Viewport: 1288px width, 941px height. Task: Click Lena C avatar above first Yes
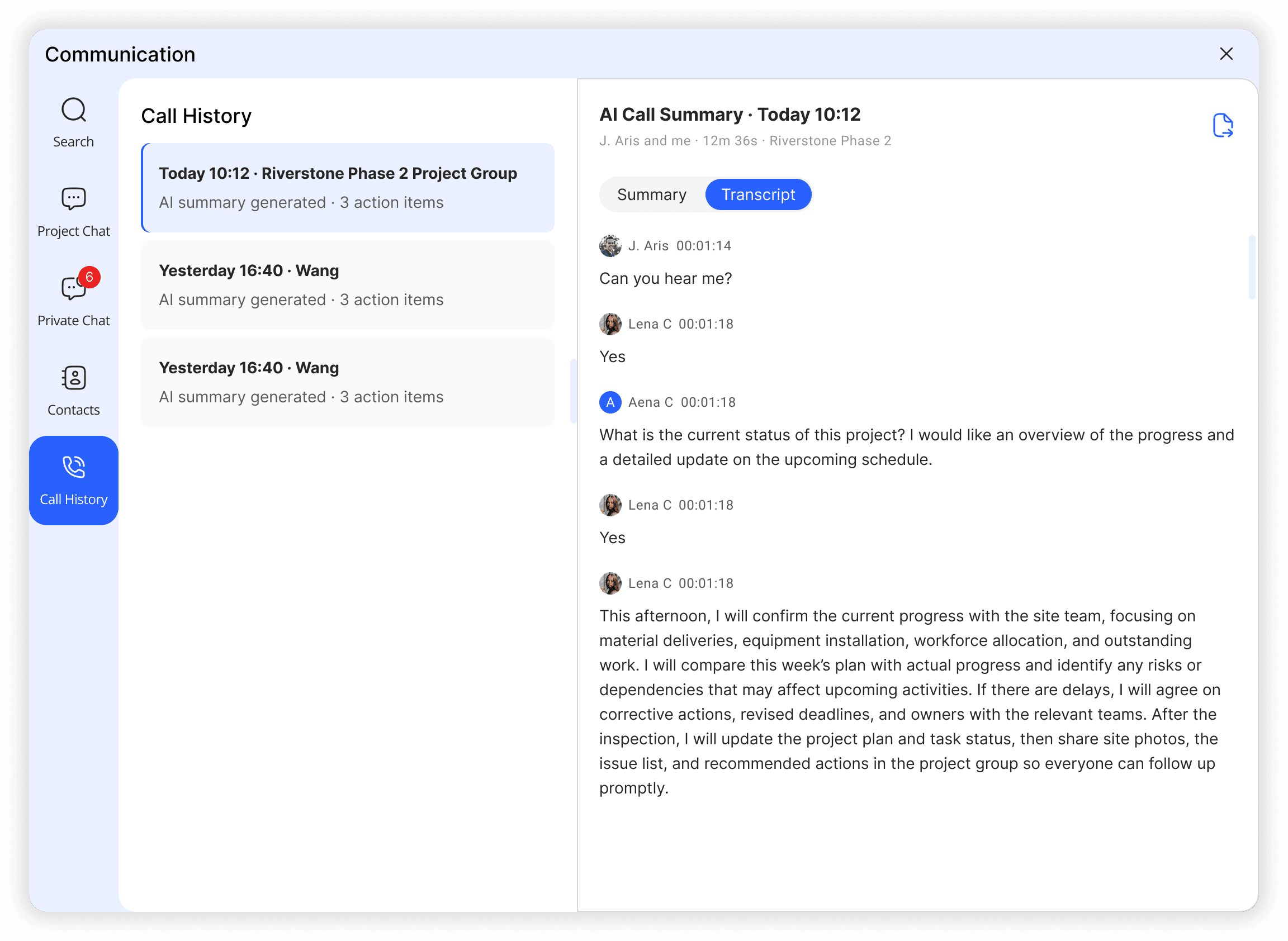tap(610, 324)
